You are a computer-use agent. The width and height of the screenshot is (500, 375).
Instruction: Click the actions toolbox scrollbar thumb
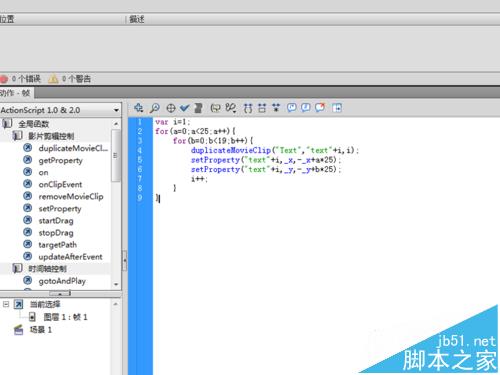pos(115,155)
